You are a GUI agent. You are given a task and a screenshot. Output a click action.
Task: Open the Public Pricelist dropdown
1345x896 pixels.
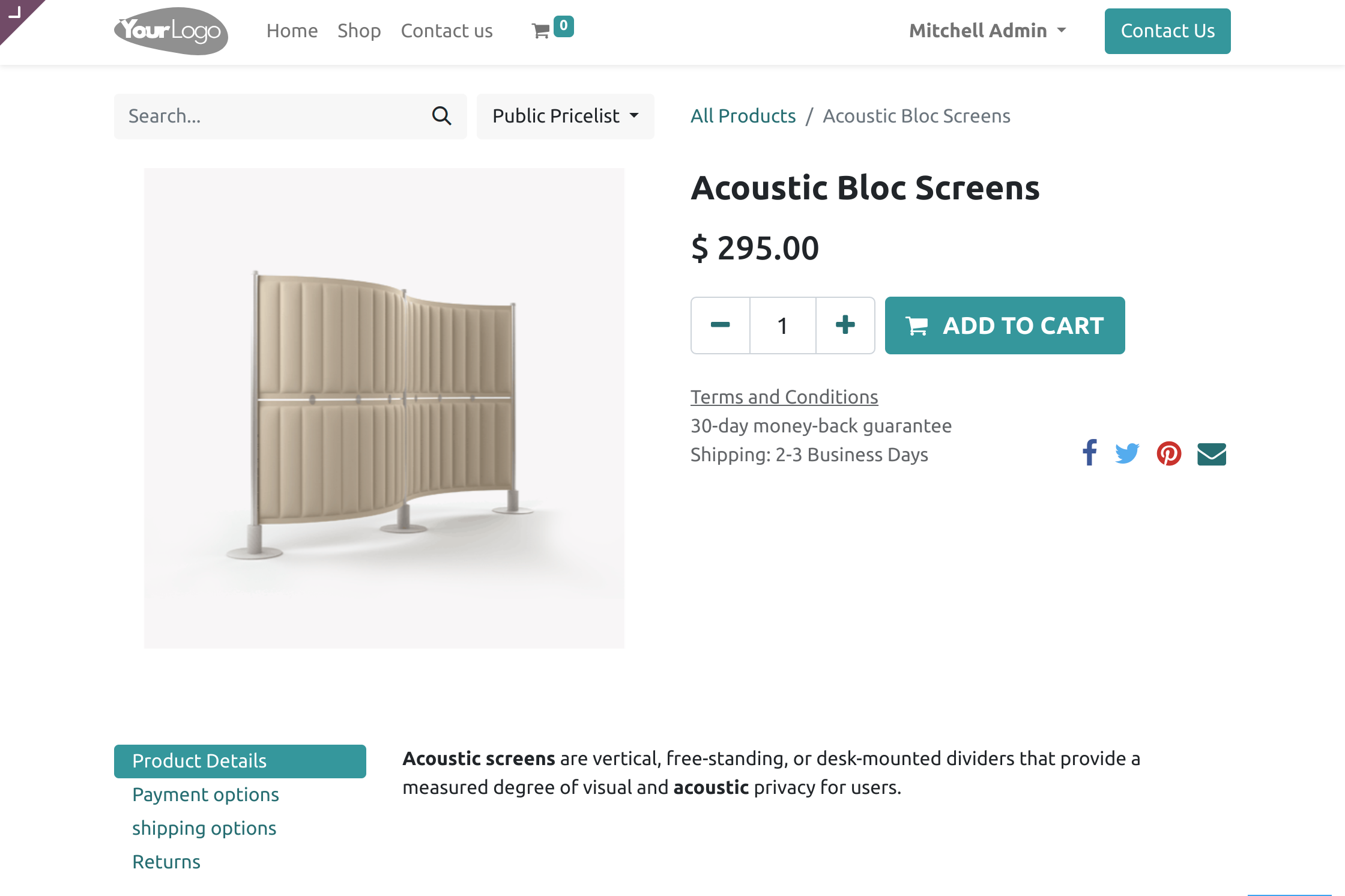(565, 116)
